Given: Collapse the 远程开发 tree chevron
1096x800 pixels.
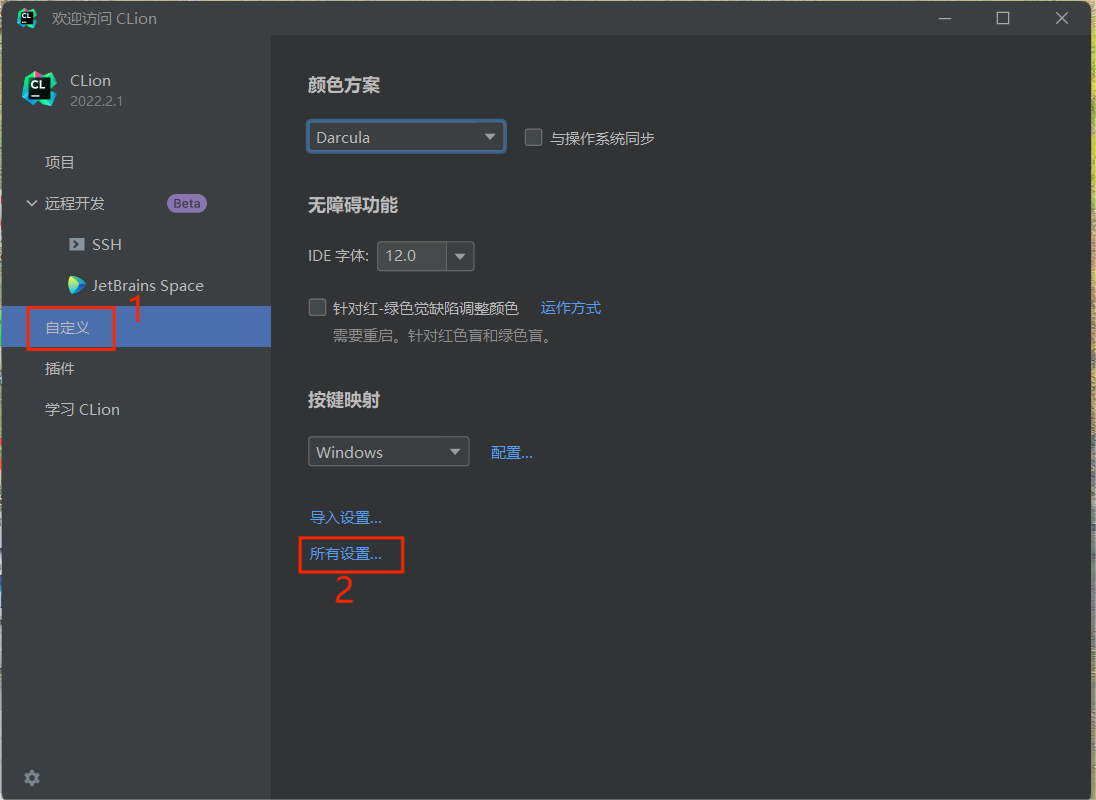Looking at the screenshot, I should pos(31,203).
